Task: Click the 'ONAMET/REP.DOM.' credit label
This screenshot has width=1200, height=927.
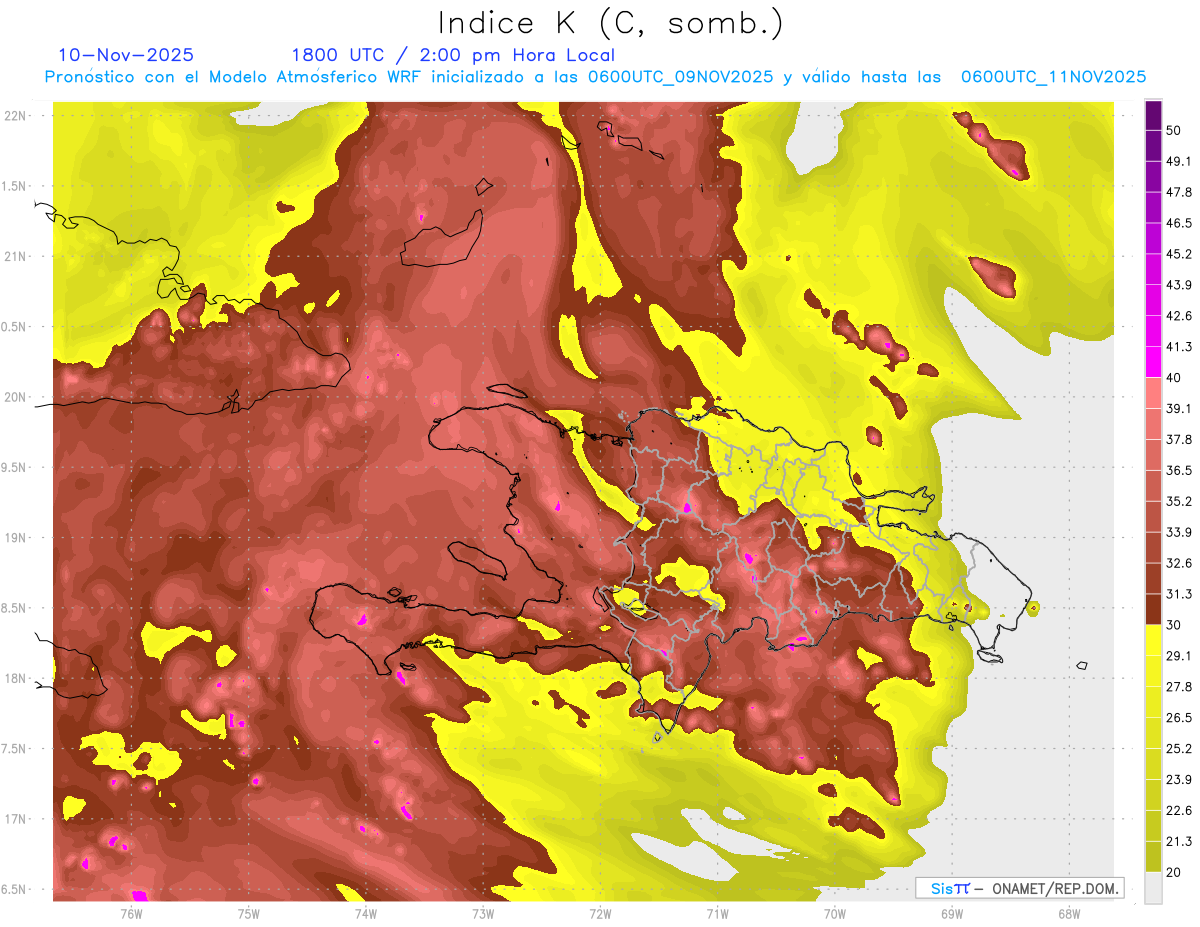Action: point(1054,888)
